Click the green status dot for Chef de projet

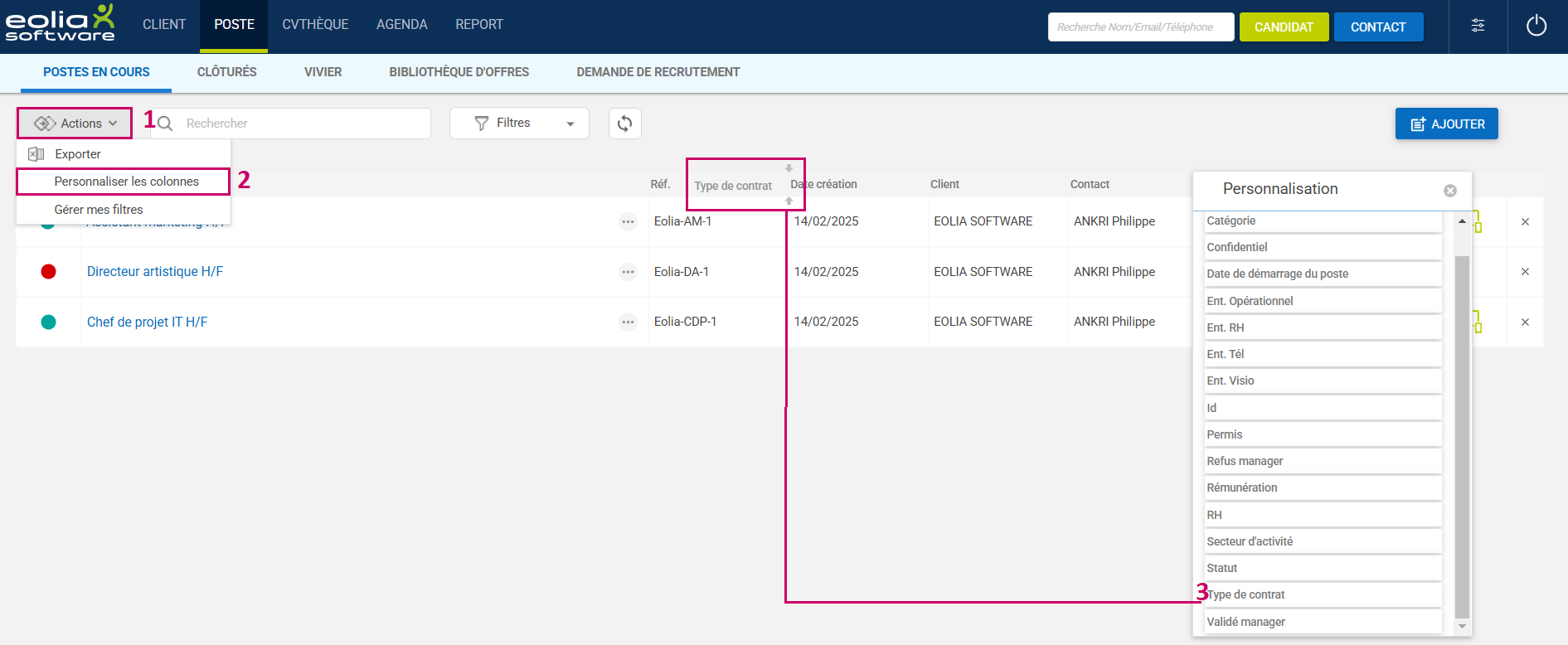[x=49, y=322]
